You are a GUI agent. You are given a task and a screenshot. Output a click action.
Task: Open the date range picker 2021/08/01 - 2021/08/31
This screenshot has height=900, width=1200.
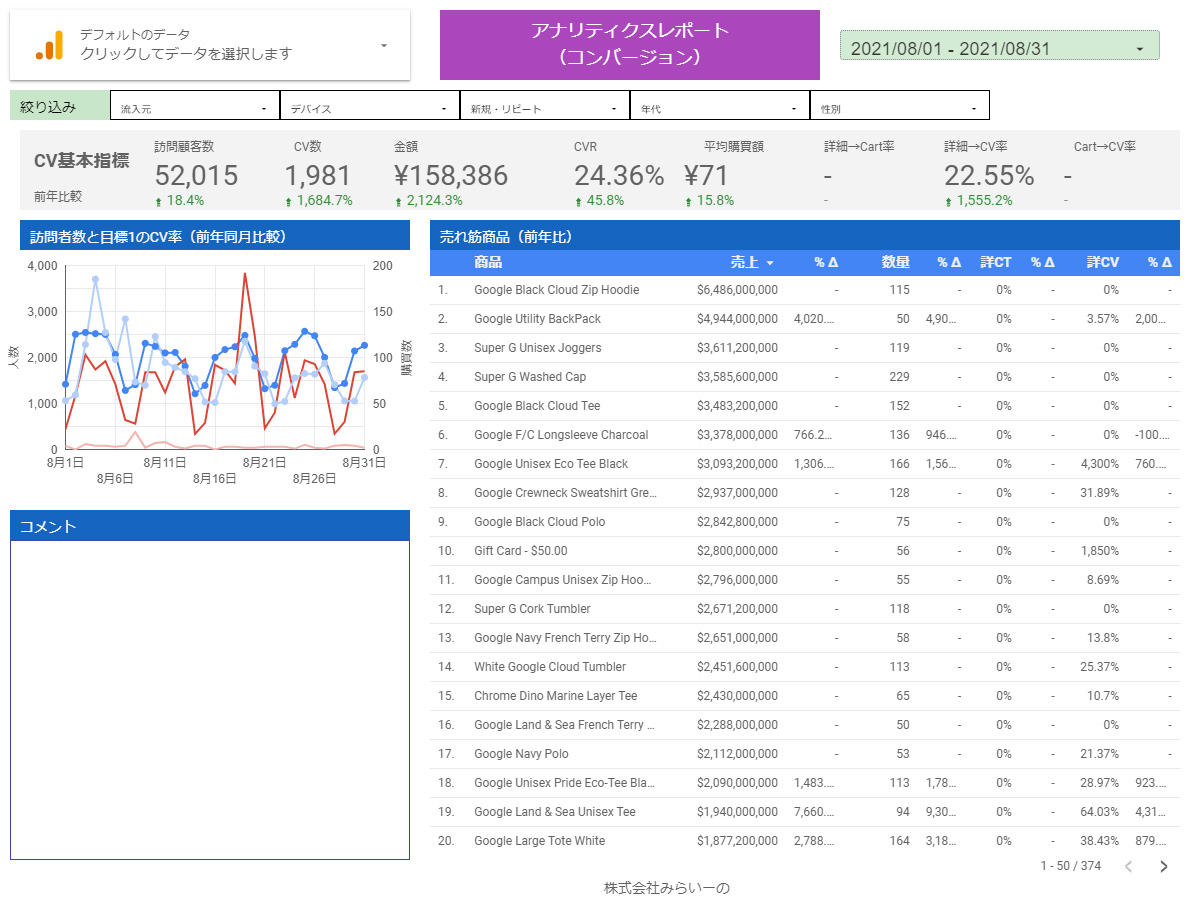point(1000,47)
